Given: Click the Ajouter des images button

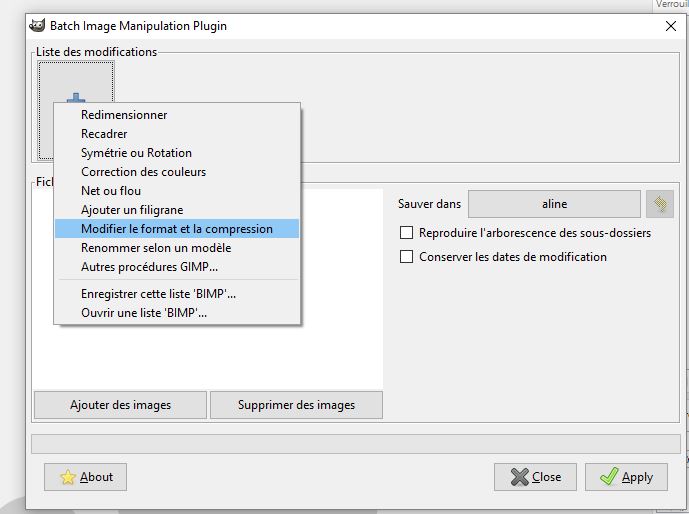Looking at the screenshot, I should point(120,405).
